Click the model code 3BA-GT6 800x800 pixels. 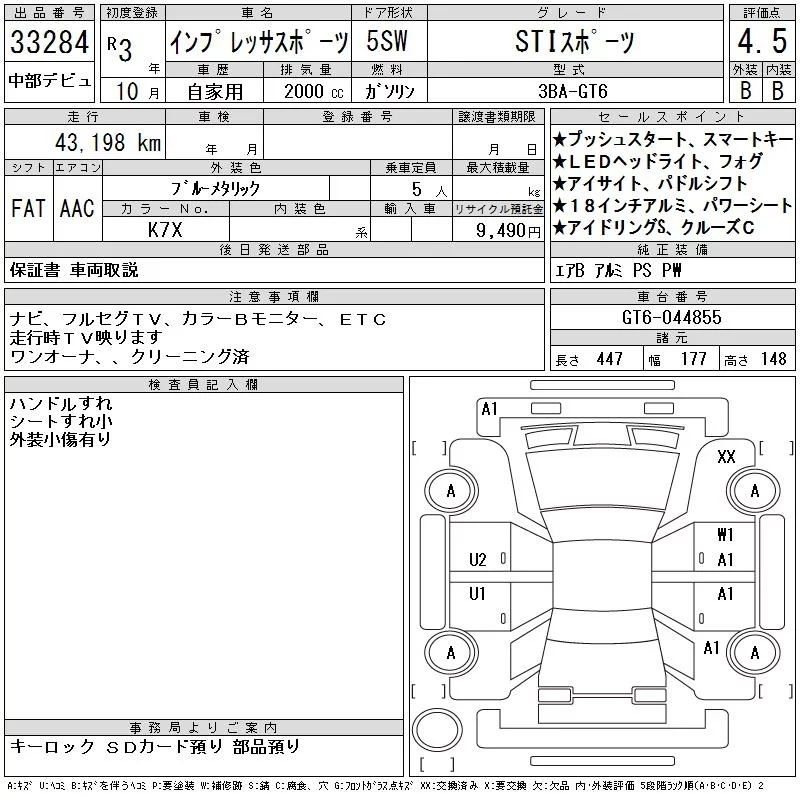(575, 91)
